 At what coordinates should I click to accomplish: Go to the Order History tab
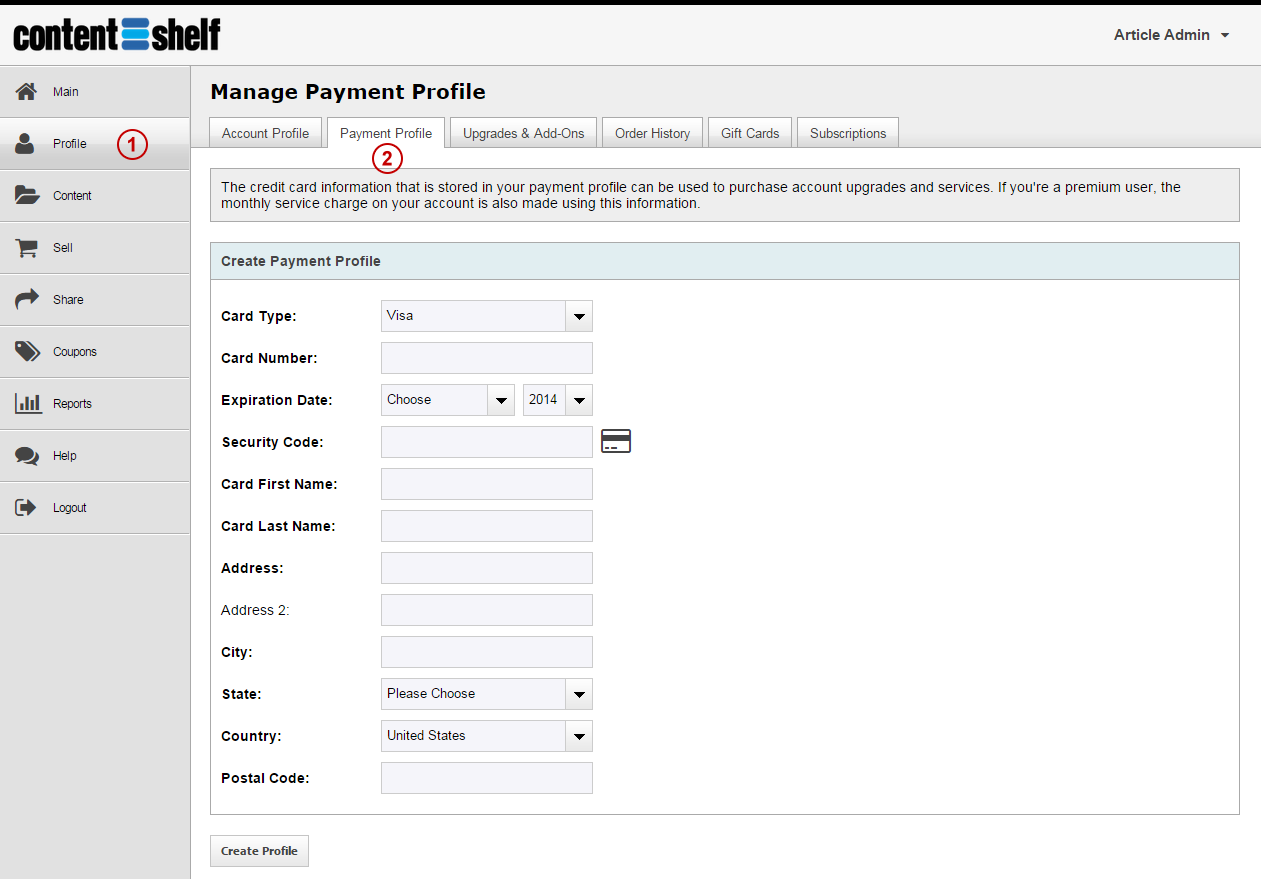tap(652, 133)
